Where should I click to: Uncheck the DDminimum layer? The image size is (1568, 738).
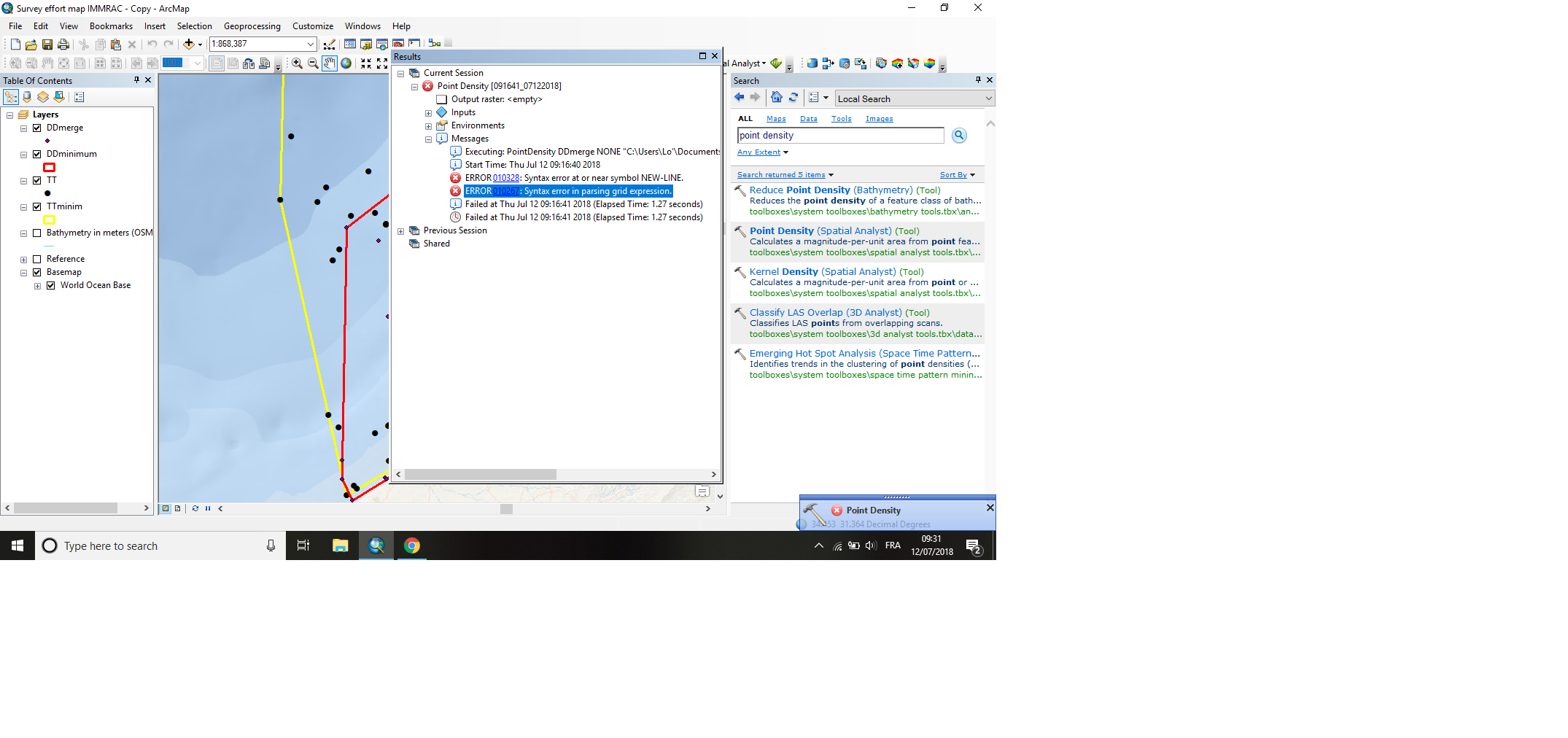coord(37,154)
